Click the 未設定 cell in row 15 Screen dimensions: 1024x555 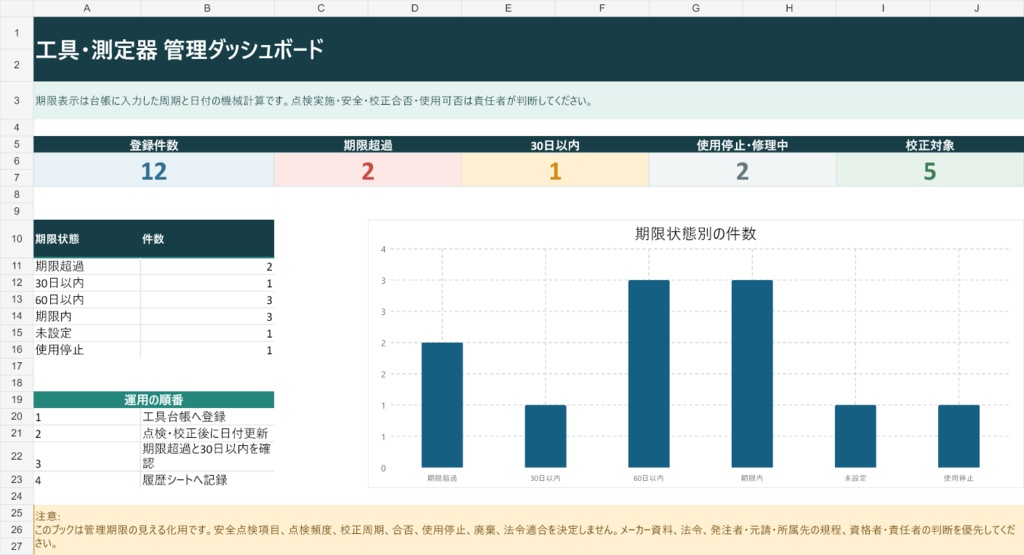tap(87, 333)
